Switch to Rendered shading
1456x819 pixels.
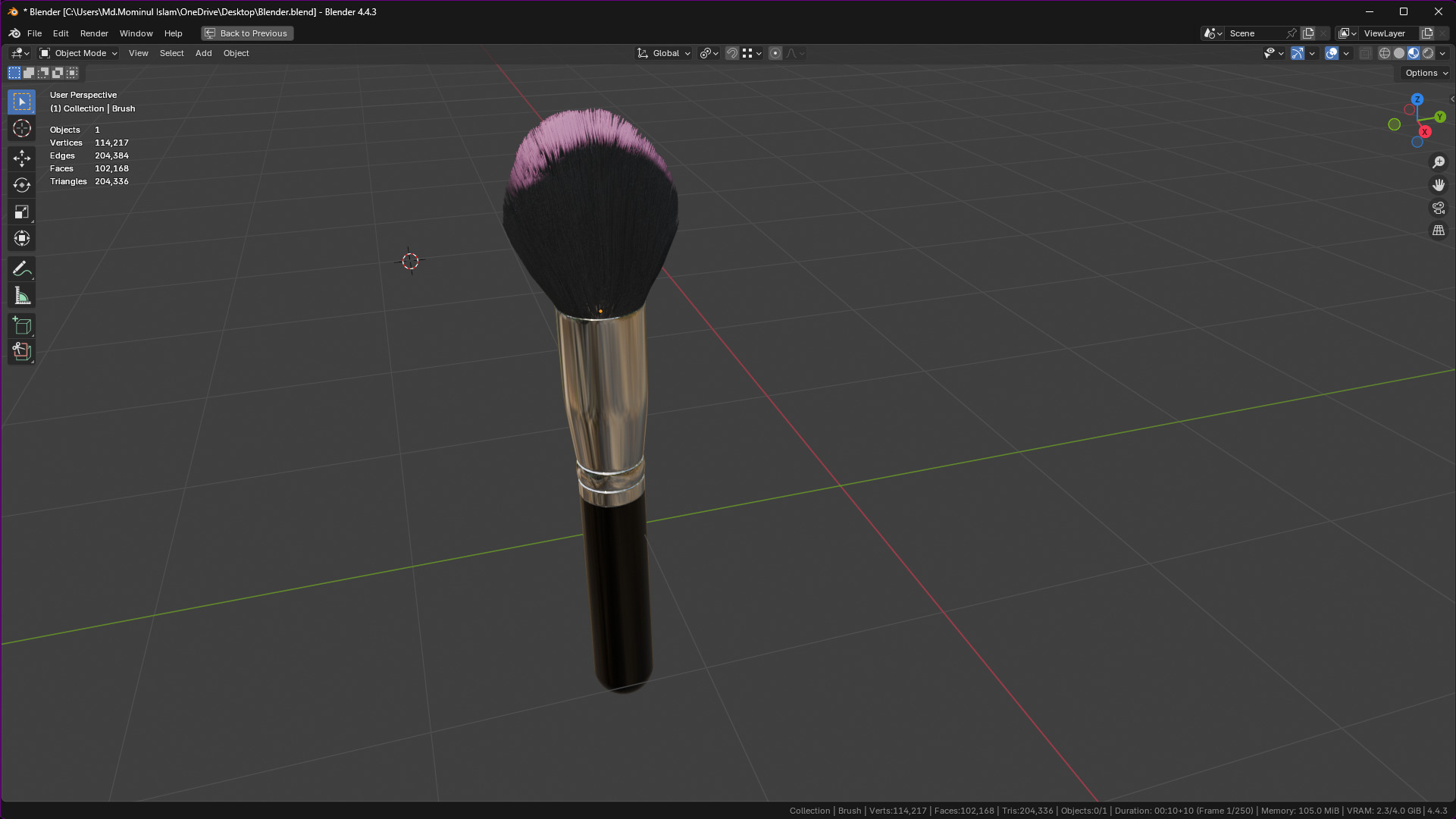pos(1428,53)
